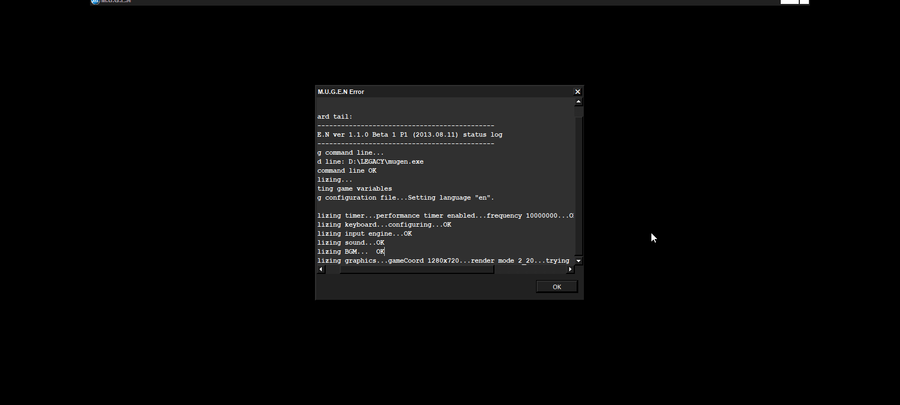This screenshot has height=405, width=900.
Task: Click the 'BGM... OK' line
Action: click(351, 252)
